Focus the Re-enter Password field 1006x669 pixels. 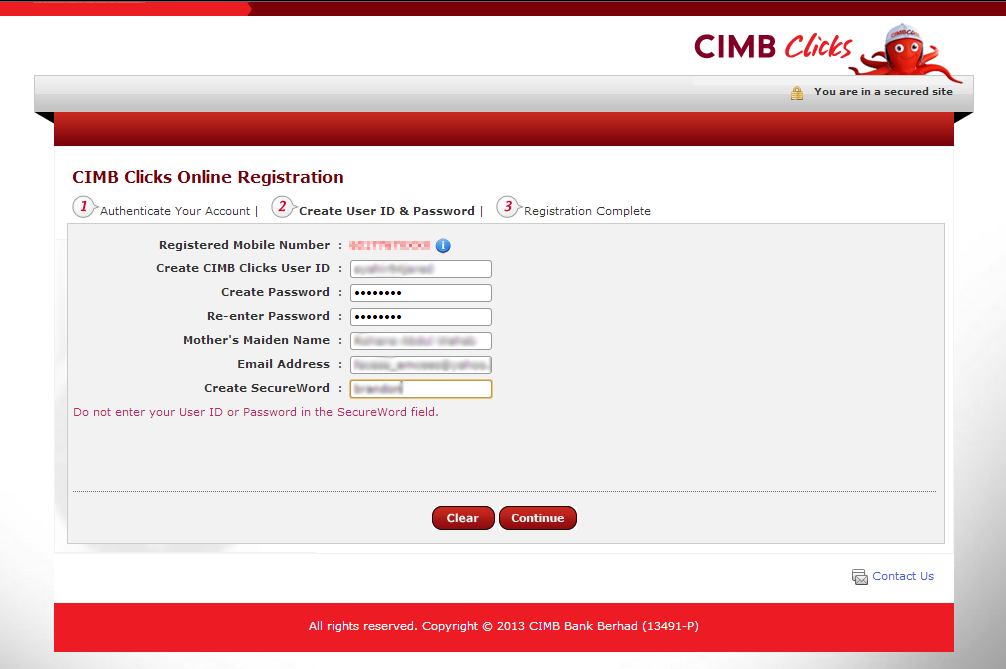pyautogui.click(x=421, y=317)
